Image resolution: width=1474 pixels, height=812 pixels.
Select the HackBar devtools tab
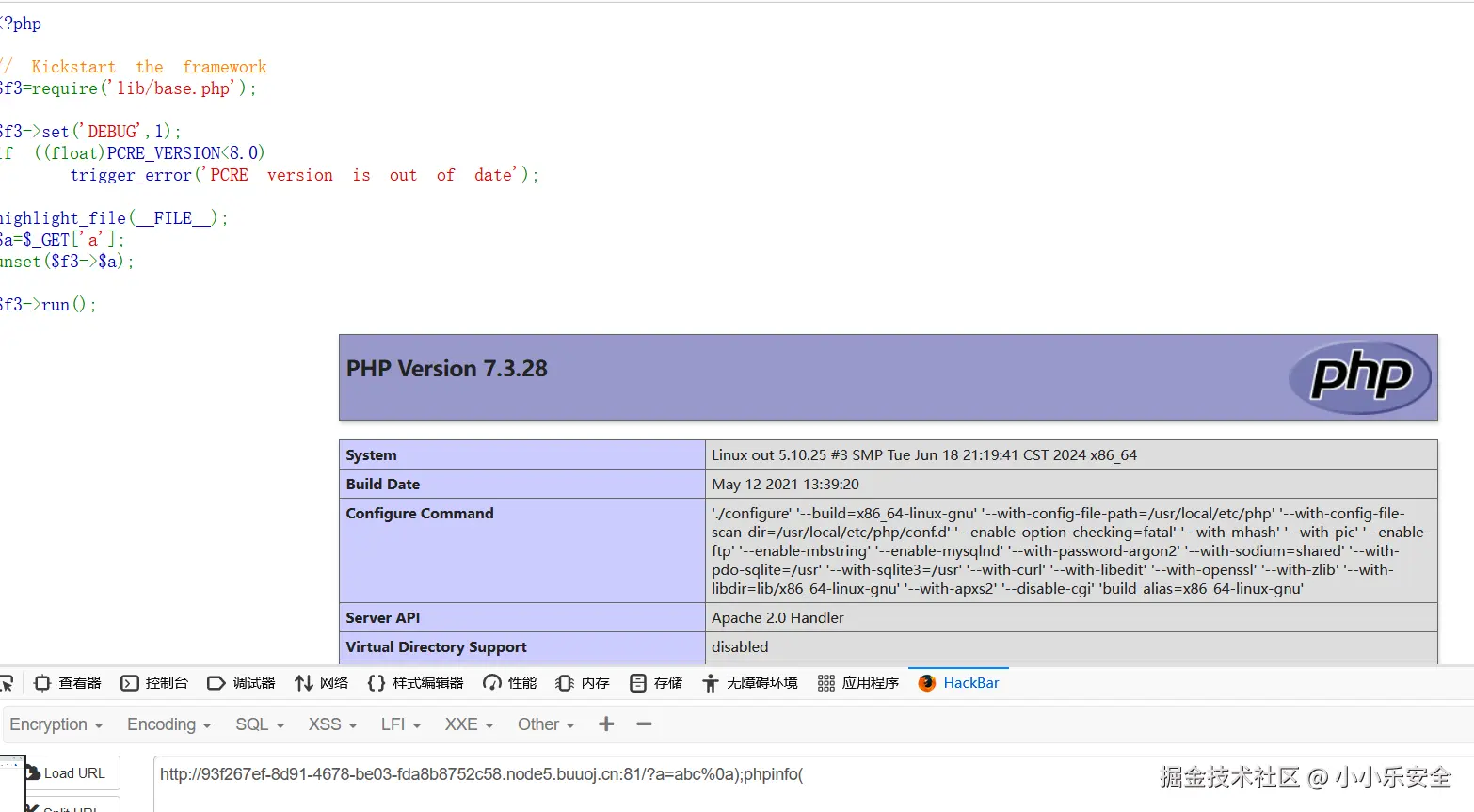pyautogui.click(x=959, y=683)
